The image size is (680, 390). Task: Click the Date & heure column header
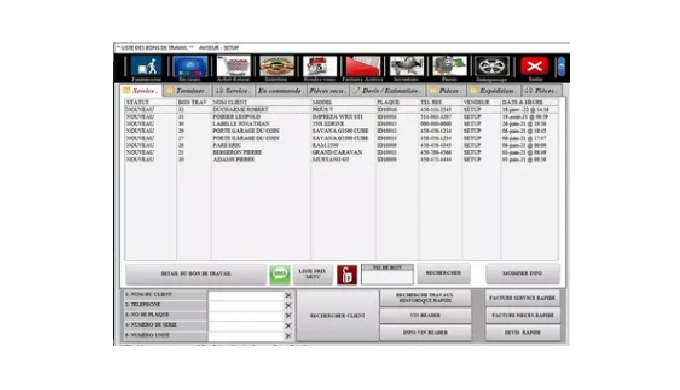tap(529, 102)
